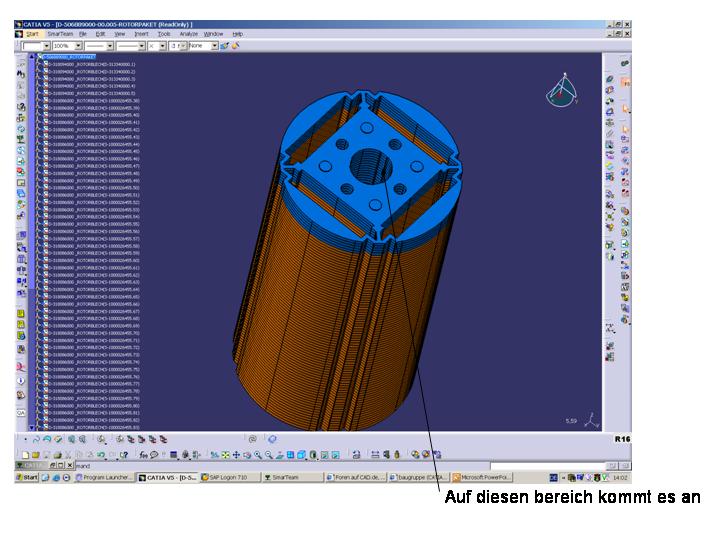Viewport: 720px width, 540px height.
Task: Open the Insert menu
Action: (141, 34)
